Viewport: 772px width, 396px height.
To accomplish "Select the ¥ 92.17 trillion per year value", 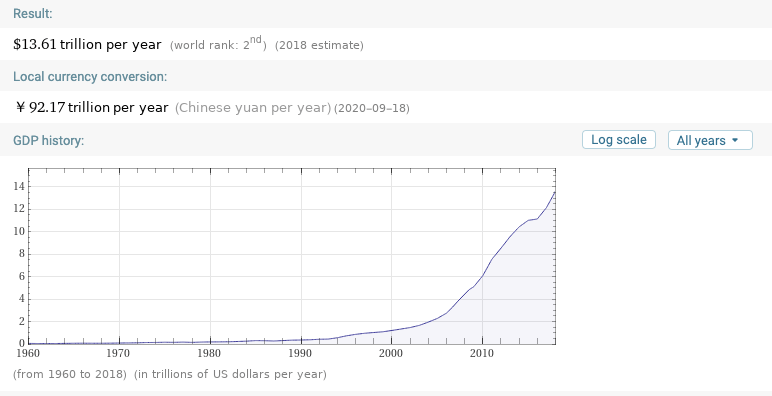I will 92,107.
